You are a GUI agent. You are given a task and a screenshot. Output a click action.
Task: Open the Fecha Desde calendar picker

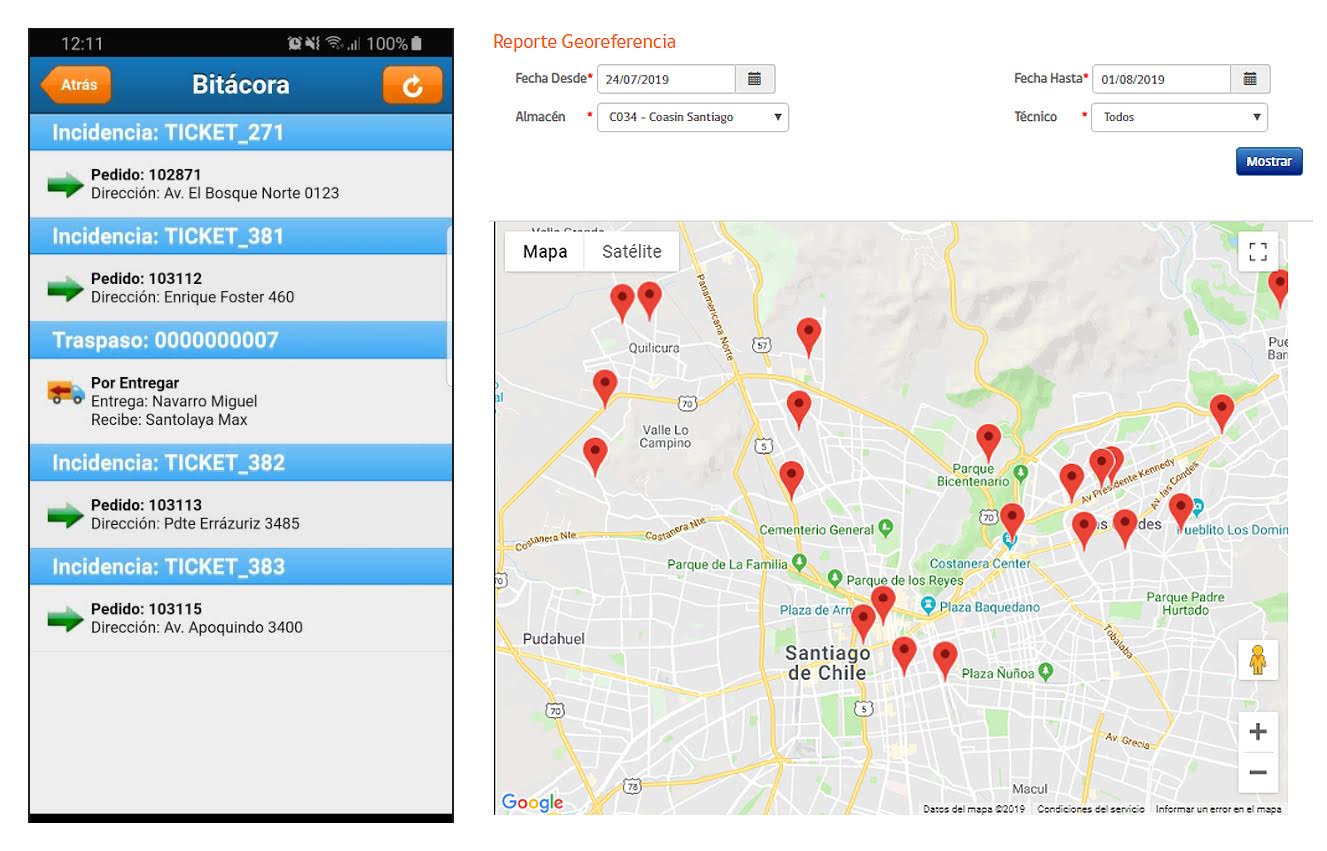click(x=755, y=79)
